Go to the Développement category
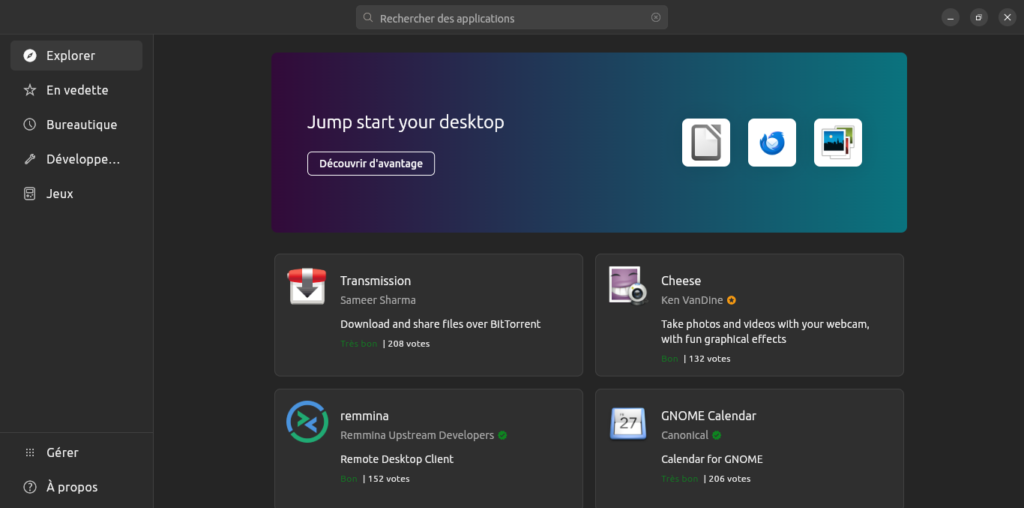 [x=76, y=159]
